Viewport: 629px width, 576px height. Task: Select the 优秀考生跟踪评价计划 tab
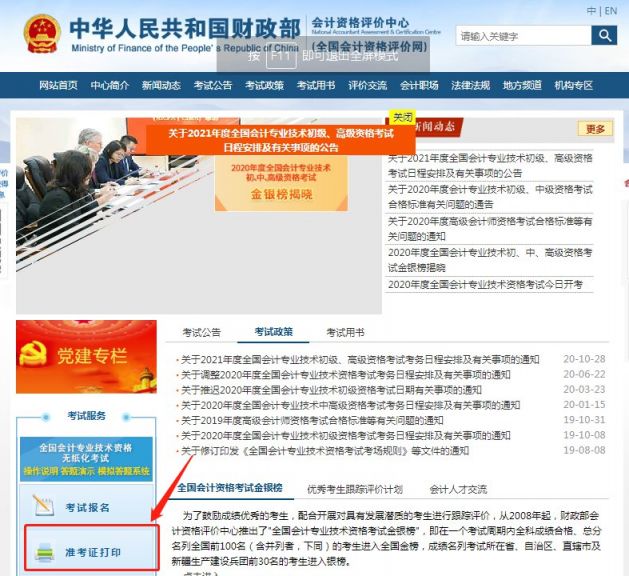[355, 489]
